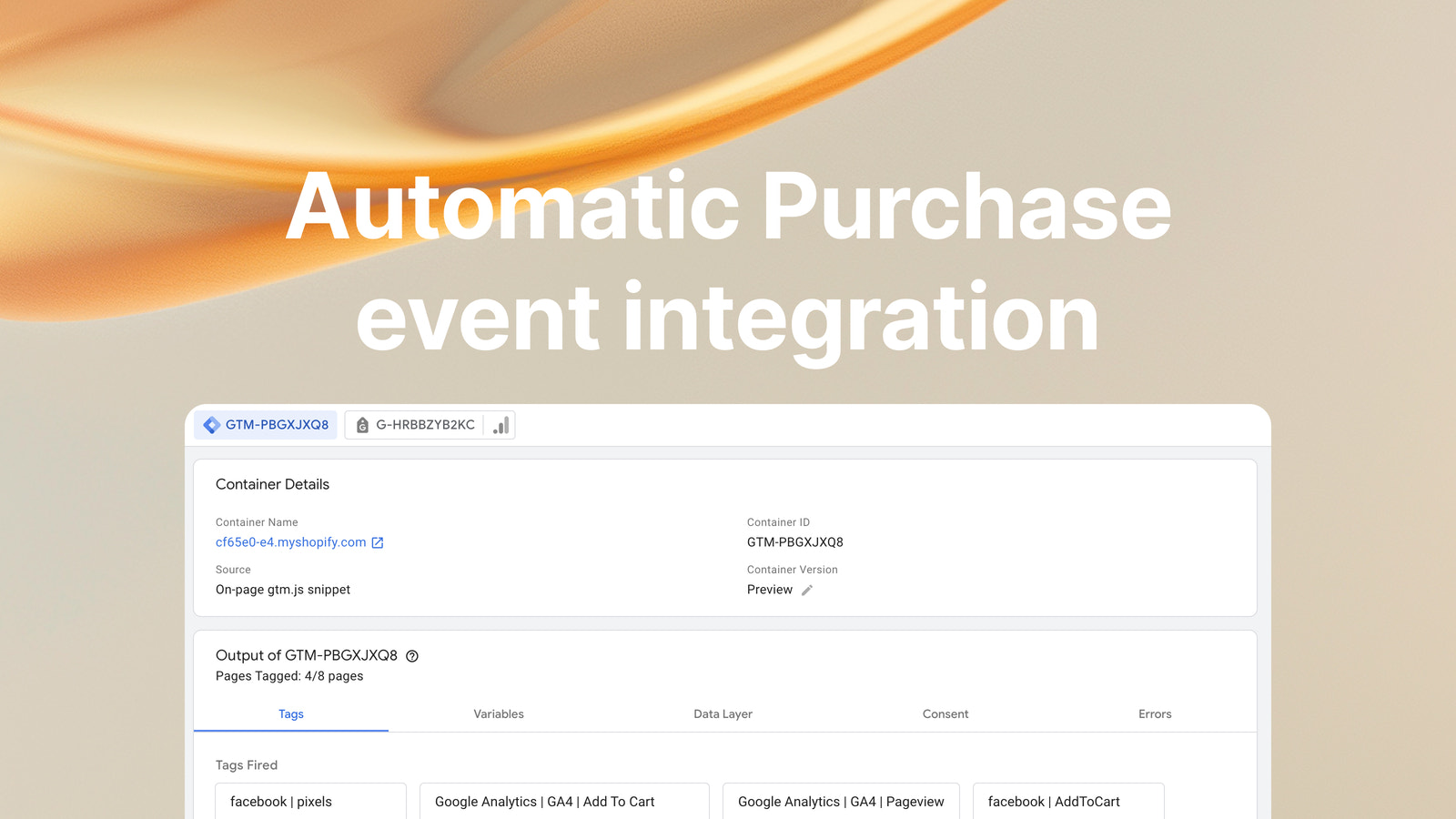
Task: Select the GTM-PBGXJXQ8 container chip
Action: (x=266, y=425)
